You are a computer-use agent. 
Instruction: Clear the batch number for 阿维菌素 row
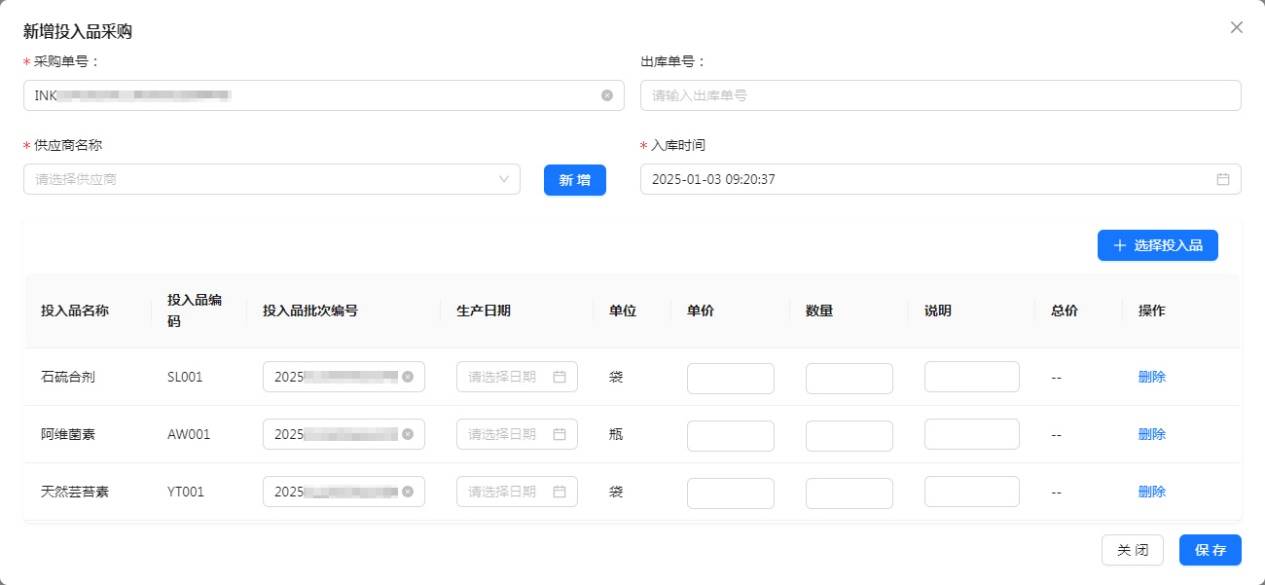point(407,435)
